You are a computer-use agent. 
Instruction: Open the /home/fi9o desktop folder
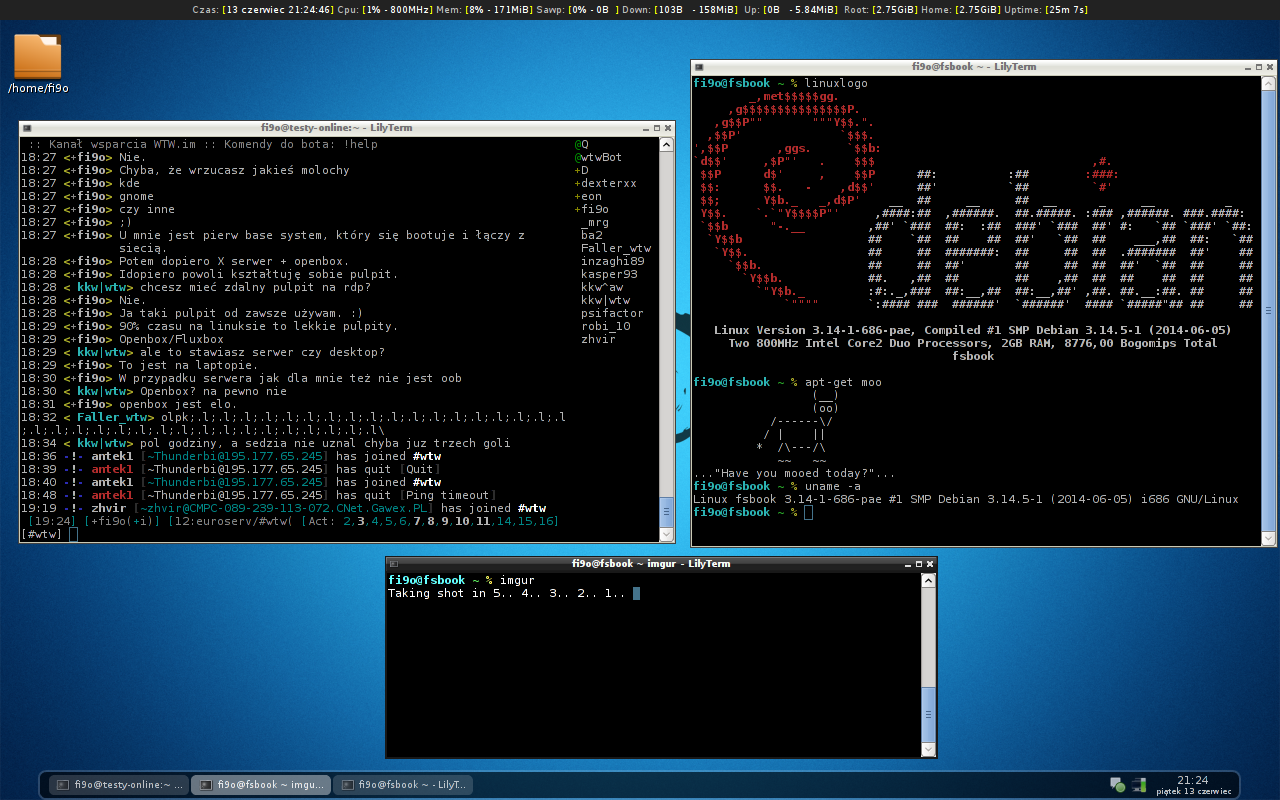tap(38, 58)
